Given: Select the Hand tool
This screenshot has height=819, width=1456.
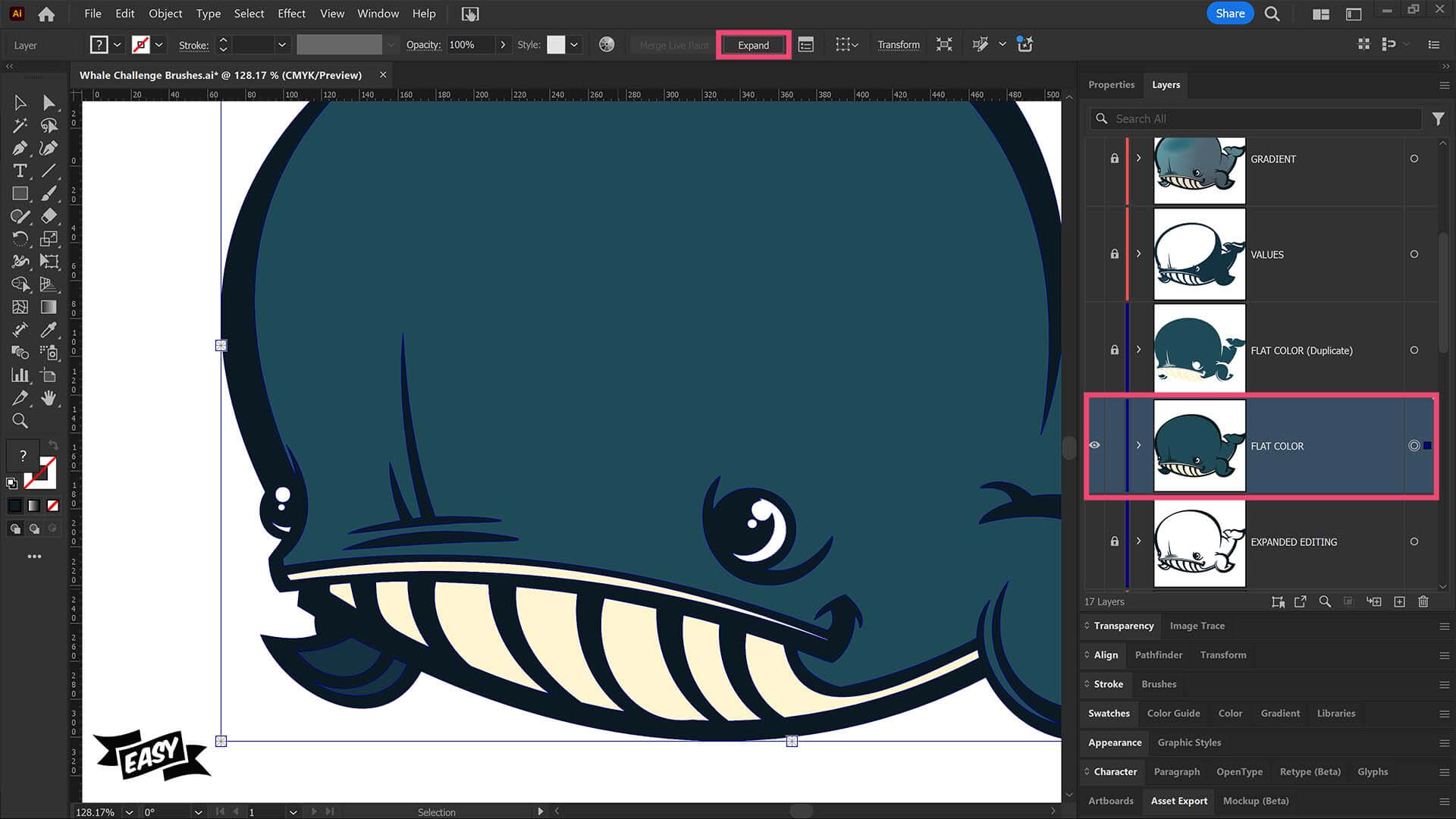Looking at the screenshot, I should click(49, 398).
